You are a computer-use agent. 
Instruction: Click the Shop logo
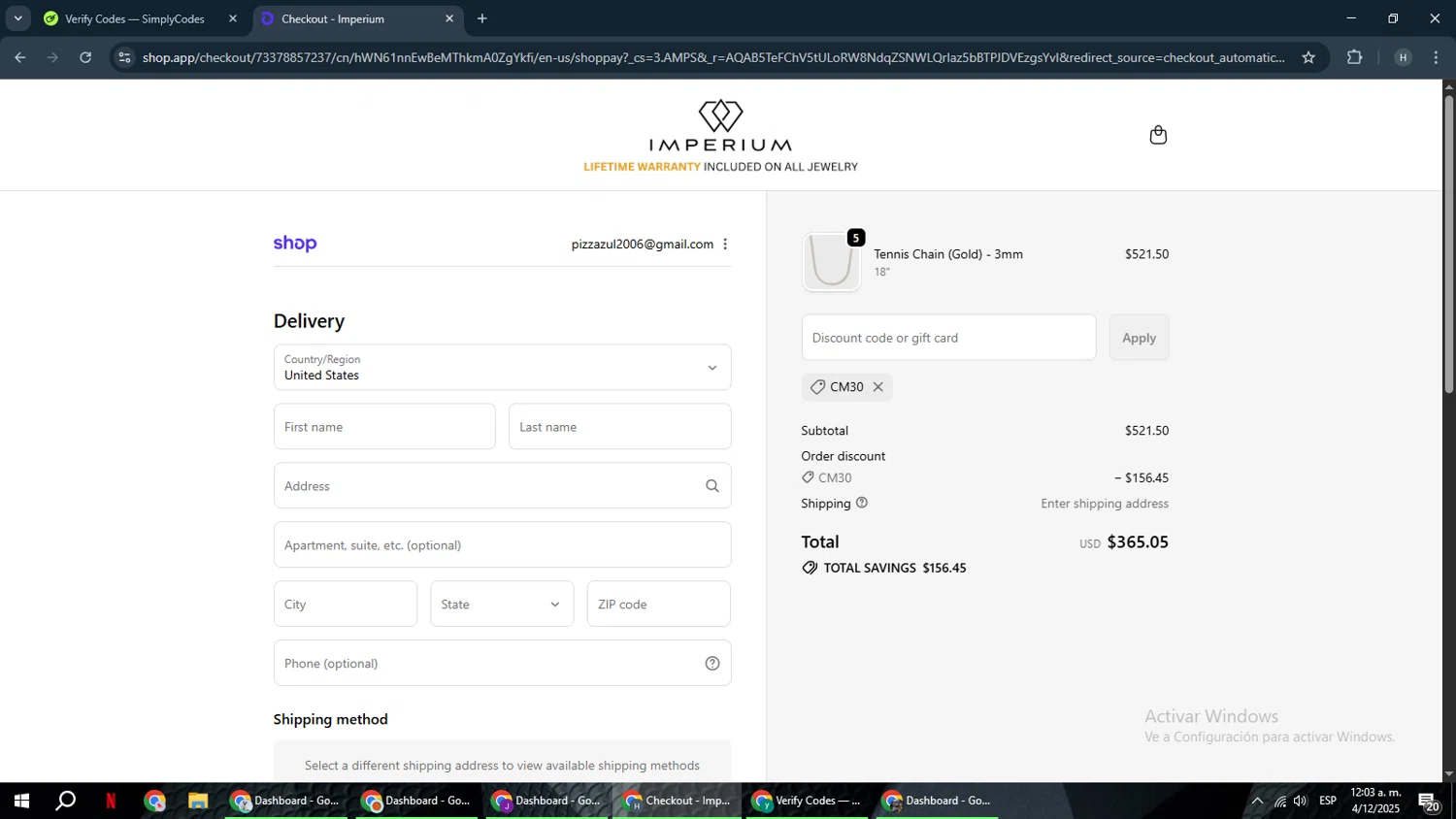295,244
